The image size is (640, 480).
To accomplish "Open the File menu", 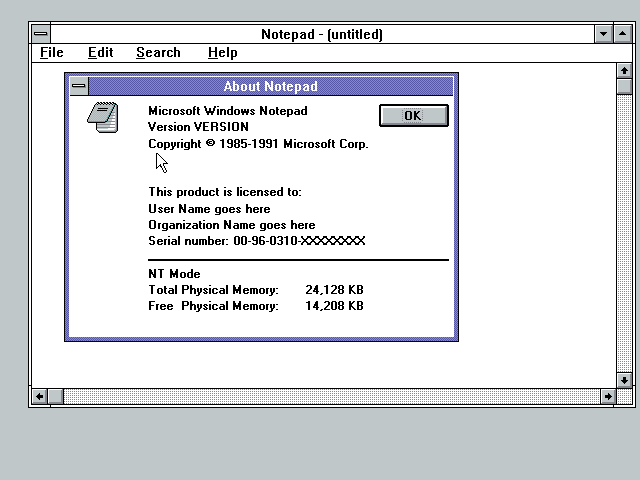I will 52,53.
